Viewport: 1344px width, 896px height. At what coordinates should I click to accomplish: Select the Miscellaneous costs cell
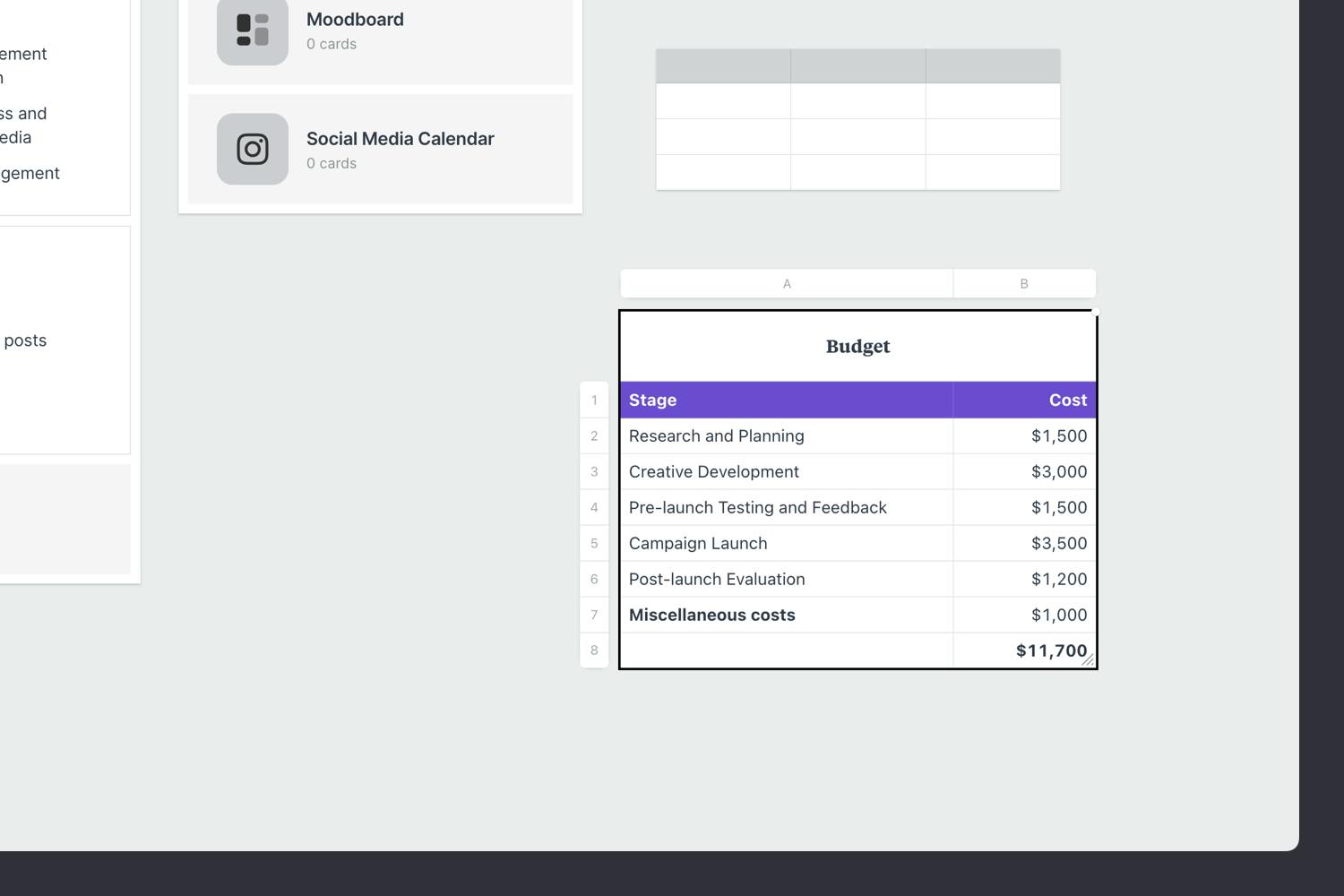[x=786, y=616]
